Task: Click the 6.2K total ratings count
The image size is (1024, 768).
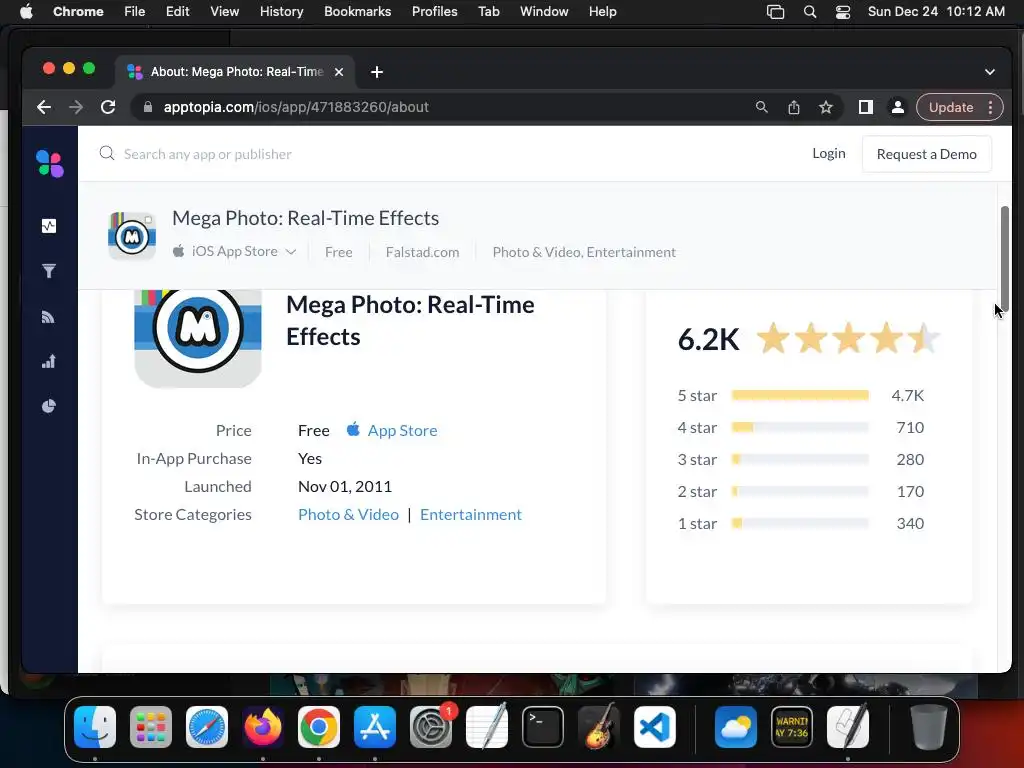Action: 709,340
